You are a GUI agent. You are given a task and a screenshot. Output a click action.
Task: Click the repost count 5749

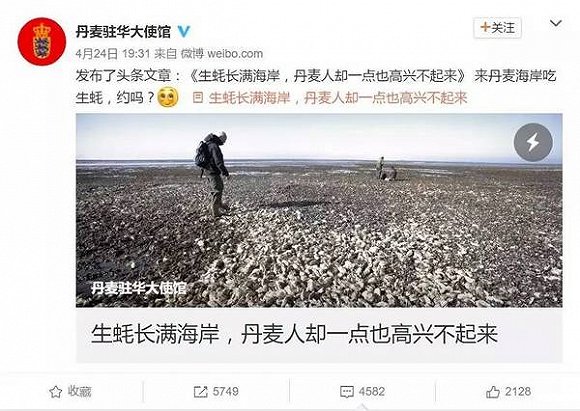click(226, 392)
